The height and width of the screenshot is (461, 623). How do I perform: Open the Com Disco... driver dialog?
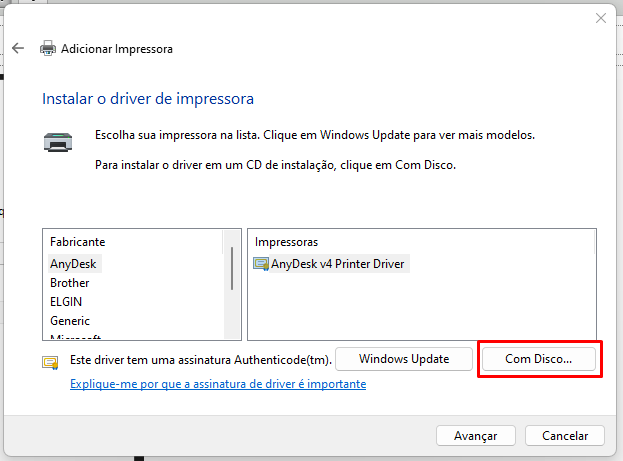coord(539,358)
